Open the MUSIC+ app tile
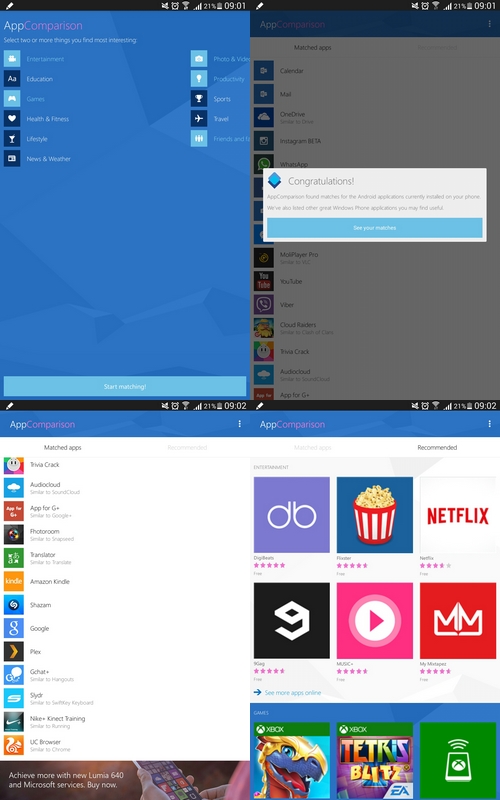500x800 pixels. (375, 620)
